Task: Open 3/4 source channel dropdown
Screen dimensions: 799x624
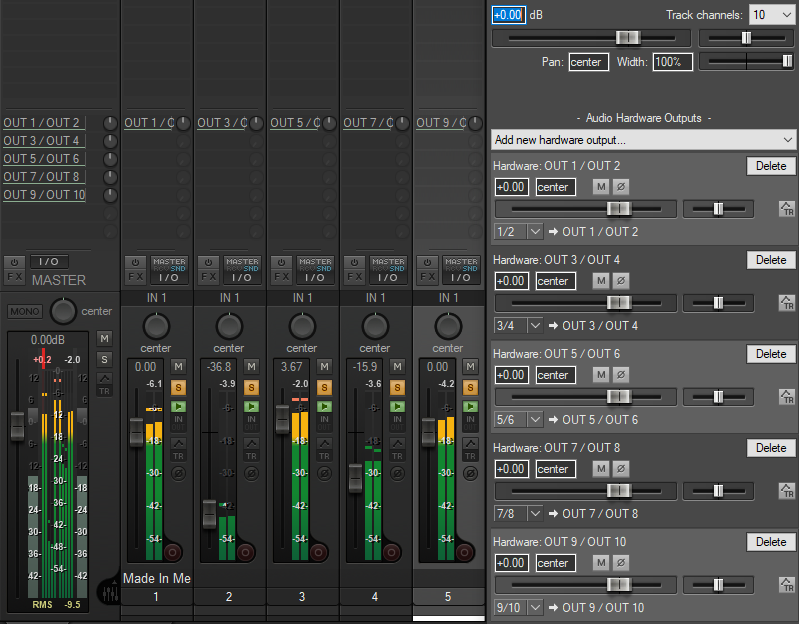Action: (x=519, y=325)
